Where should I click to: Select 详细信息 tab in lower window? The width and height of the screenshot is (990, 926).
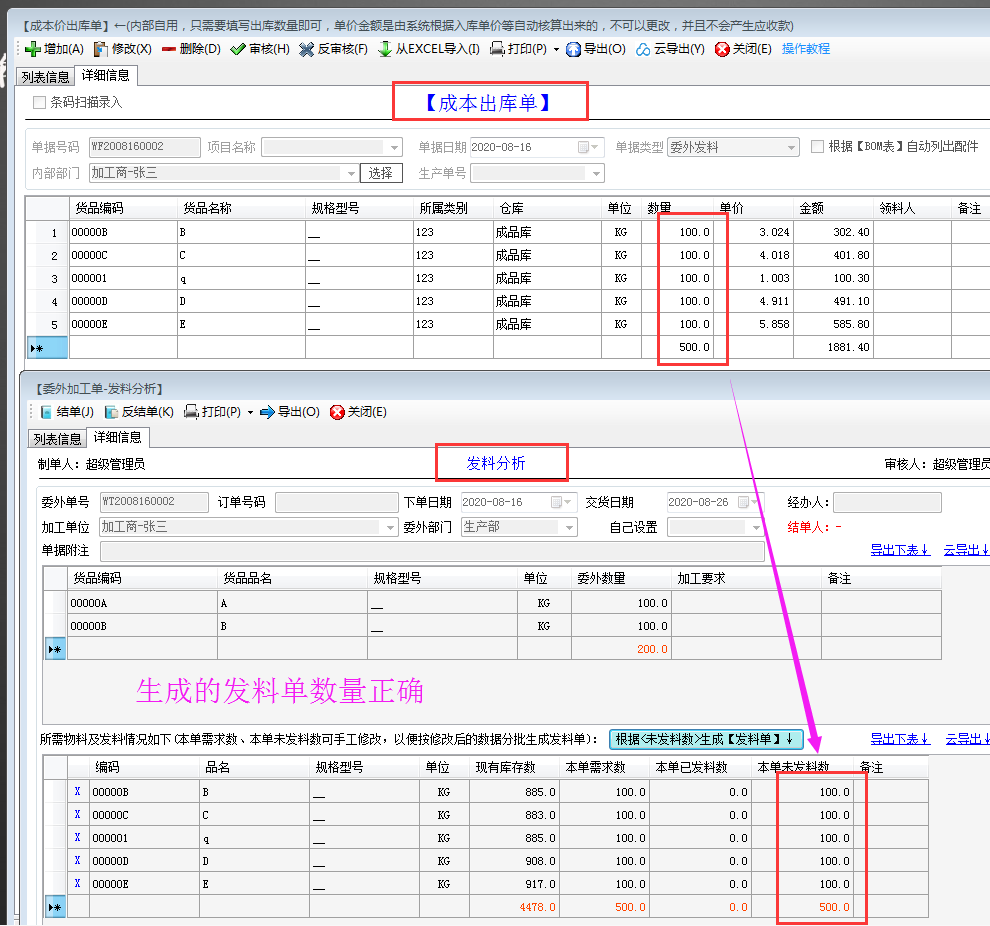[118, 438]
